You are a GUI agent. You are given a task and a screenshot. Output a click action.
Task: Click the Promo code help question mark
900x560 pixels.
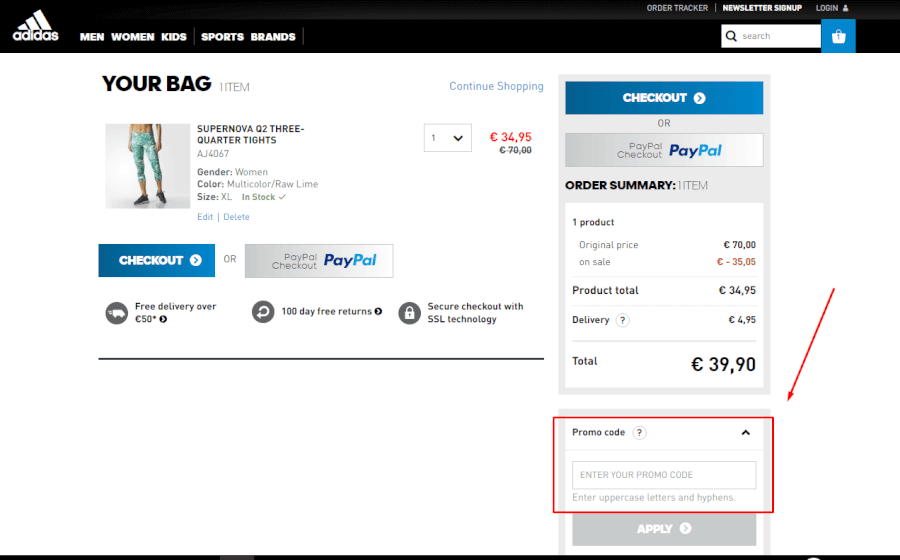pyautogui.click(x=639, y=433)
